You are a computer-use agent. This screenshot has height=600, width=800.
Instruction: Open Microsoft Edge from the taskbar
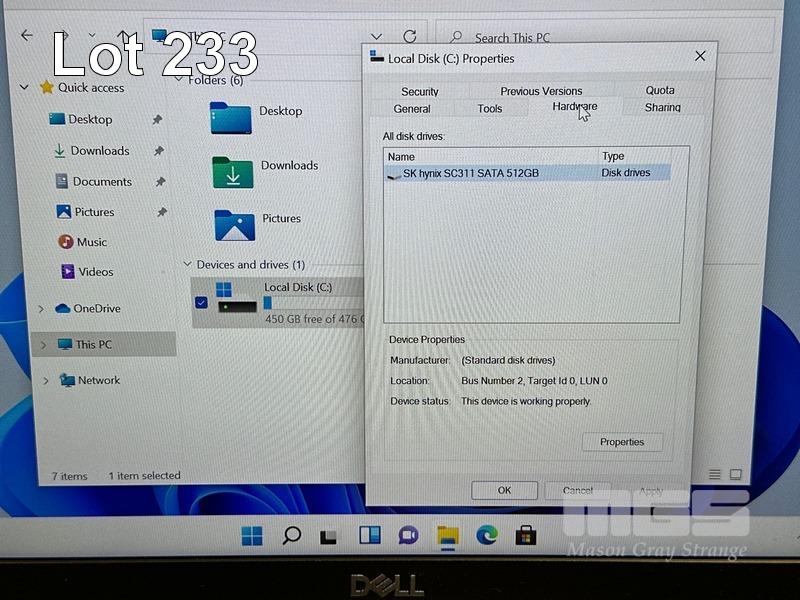[x=487, y=535]
